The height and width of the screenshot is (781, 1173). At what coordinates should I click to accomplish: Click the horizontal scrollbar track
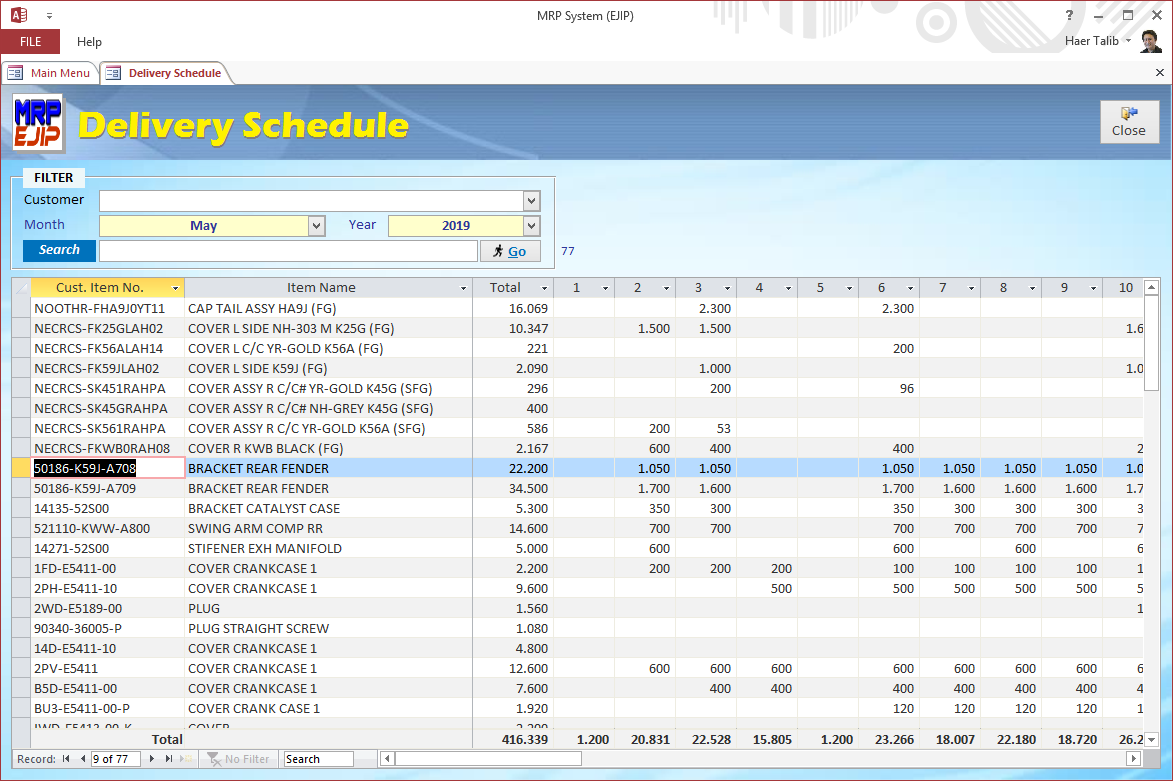(760, 759)
